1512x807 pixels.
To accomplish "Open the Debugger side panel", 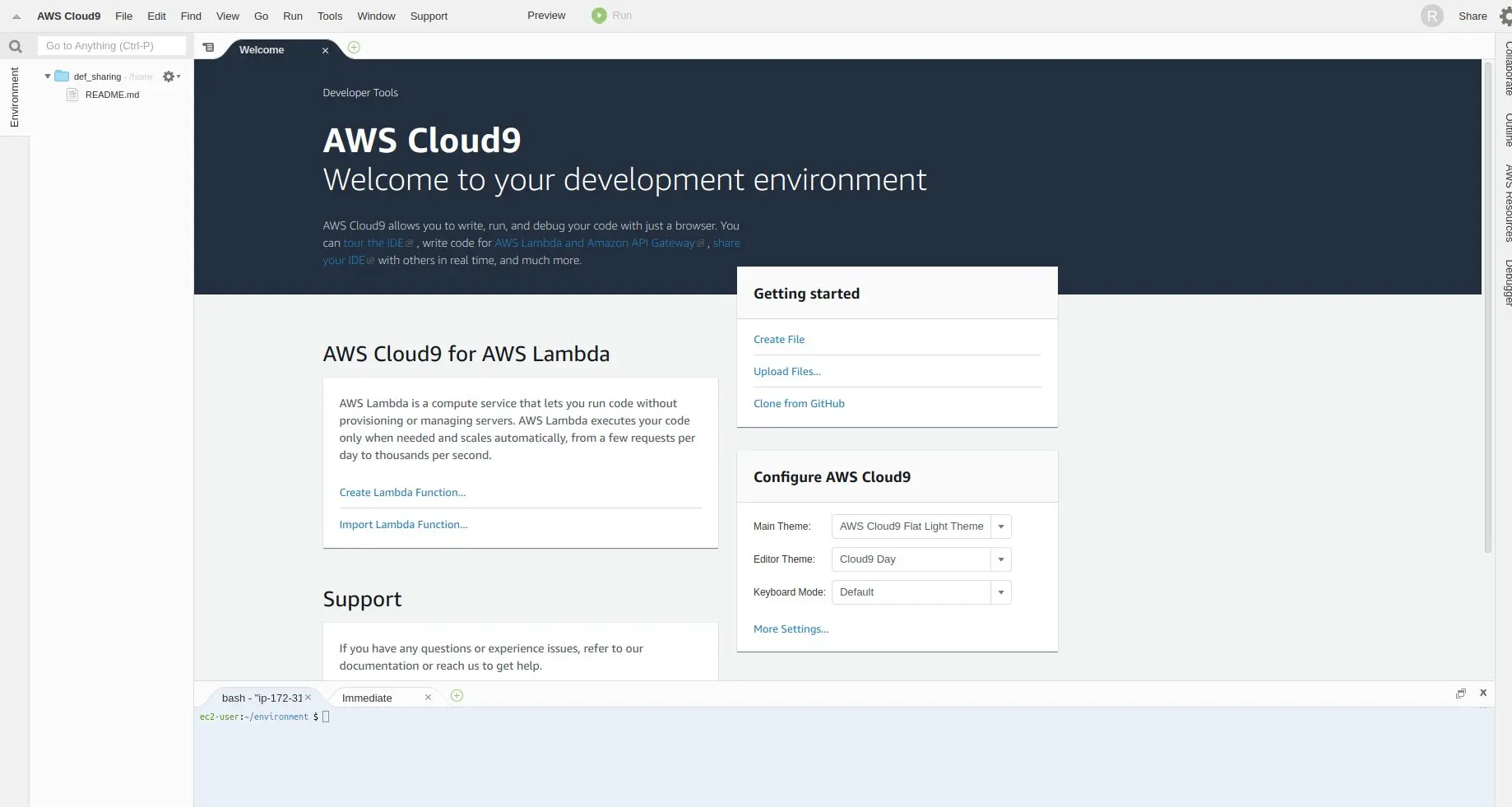I will click(x=1507, y=281).
